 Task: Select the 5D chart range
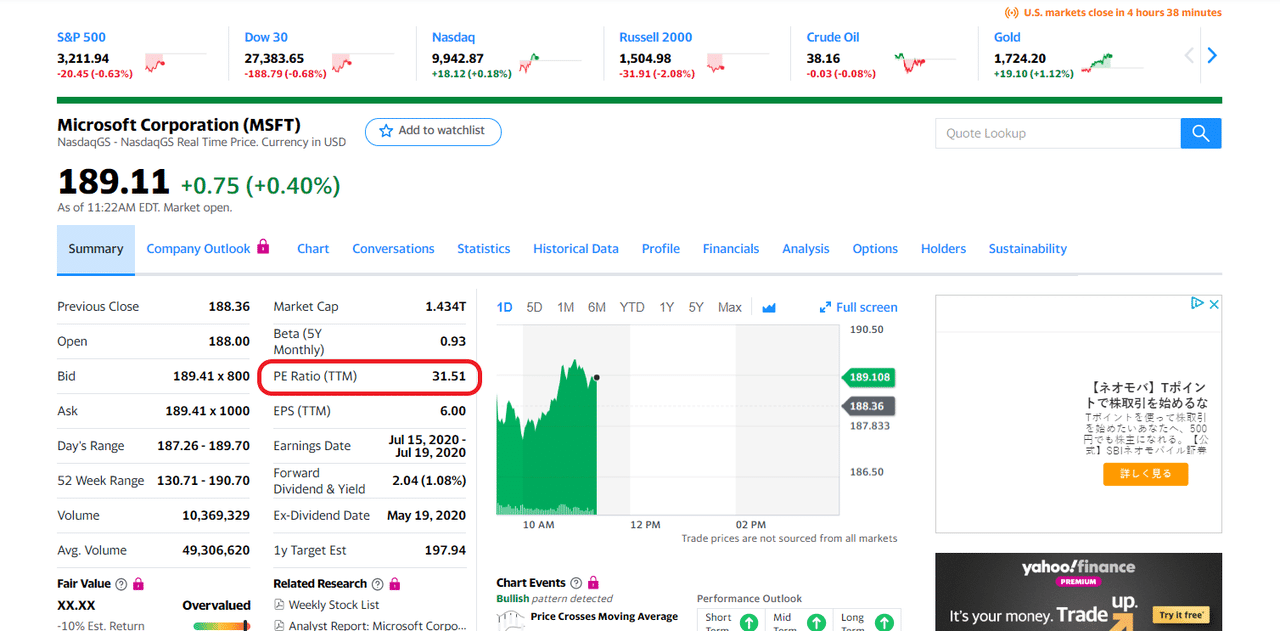pyautogui.click(x=535, y=308)
